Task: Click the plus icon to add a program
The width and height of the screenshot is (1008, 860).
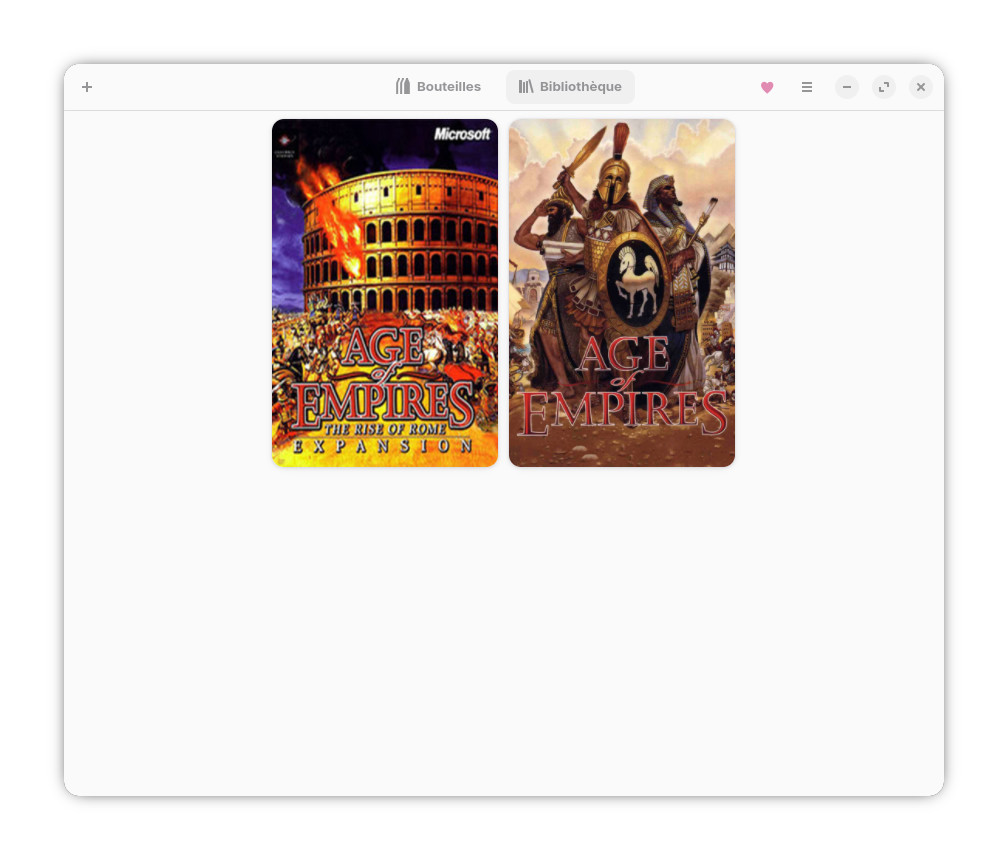Action: click(87, 87)
